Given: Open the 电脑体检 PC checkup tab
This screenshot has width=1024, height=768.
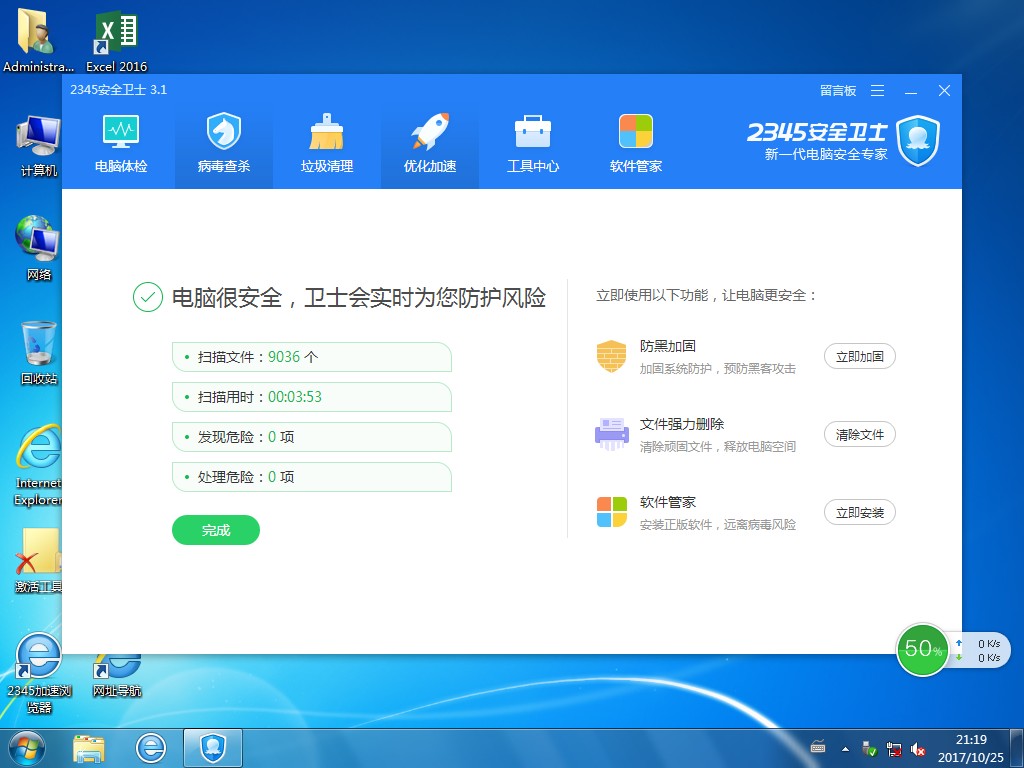Looking at the screenshot, I should tap(121, 144).
